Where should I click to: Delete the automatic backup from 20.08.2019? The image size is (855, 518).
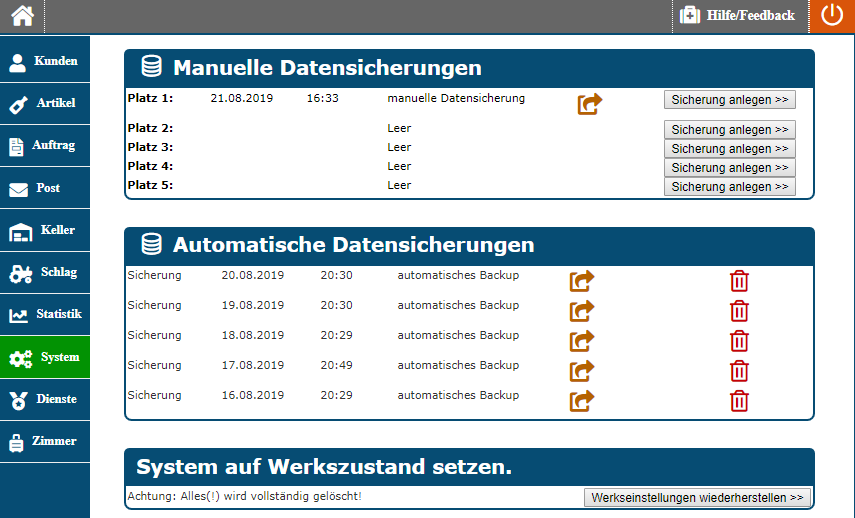pyautogui.click(x=739, y=281)
